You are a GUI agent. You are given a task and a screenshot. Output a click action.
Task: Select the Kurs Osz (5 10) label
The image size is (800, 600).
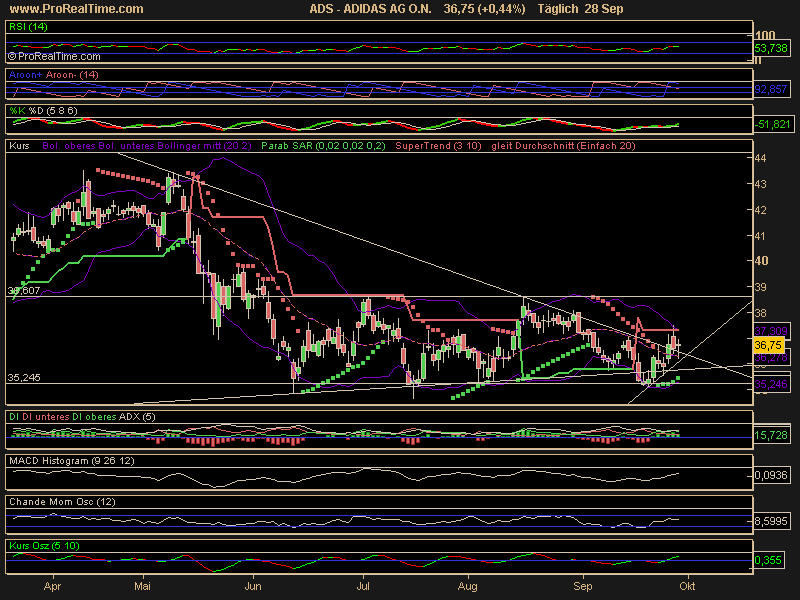(44, 545)
